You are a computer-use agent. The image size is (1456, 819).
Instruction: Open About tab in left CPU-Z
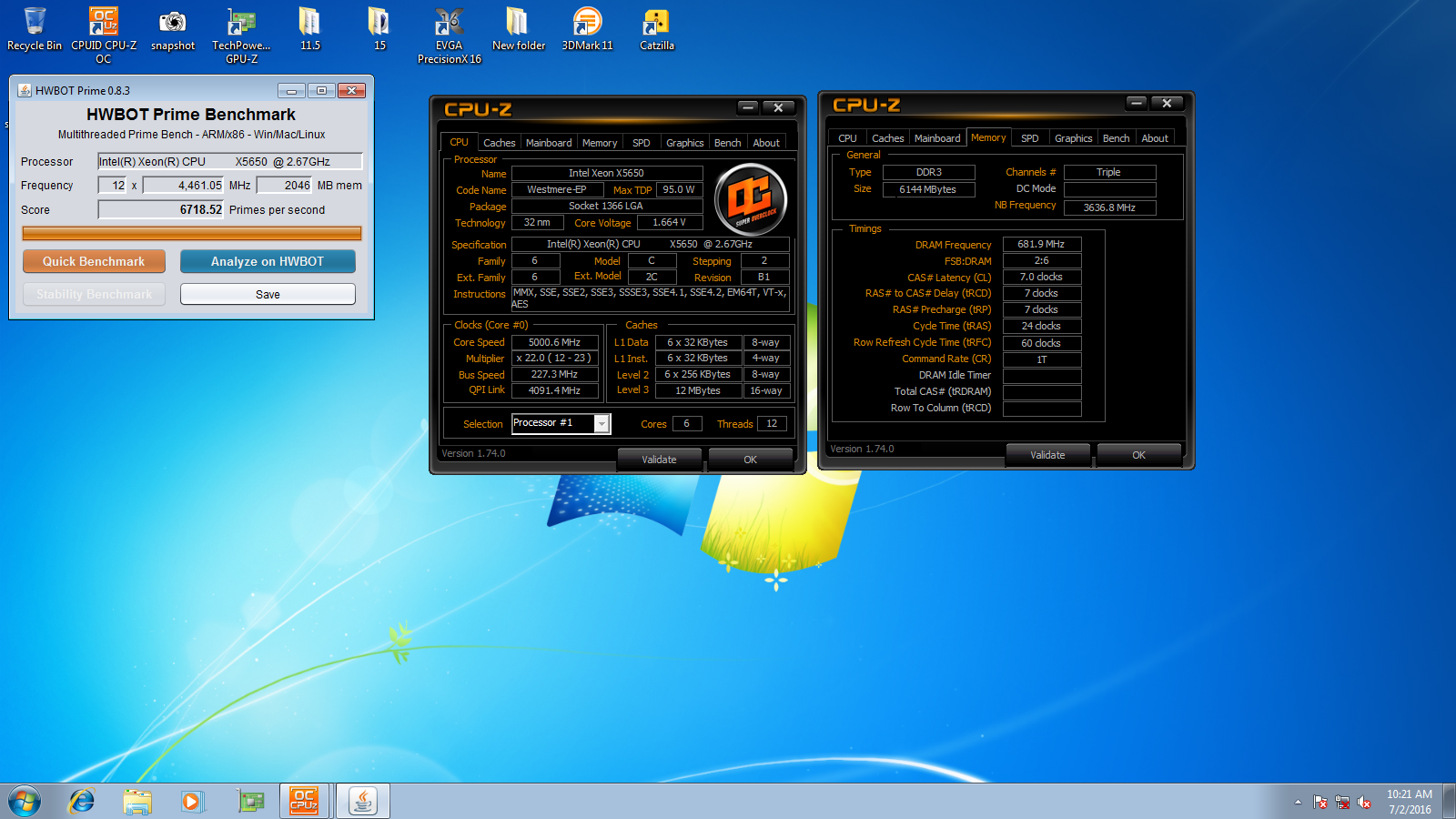click(x=766, y=143)
